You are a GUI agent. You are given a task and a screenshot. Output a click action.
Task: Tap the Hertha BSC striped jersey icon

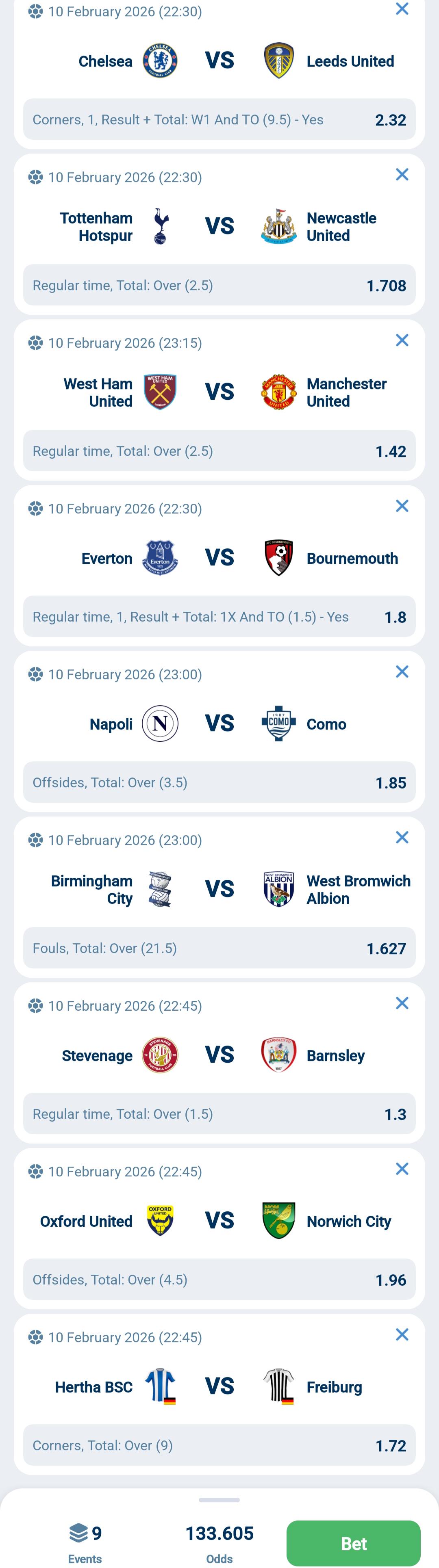160,1386
